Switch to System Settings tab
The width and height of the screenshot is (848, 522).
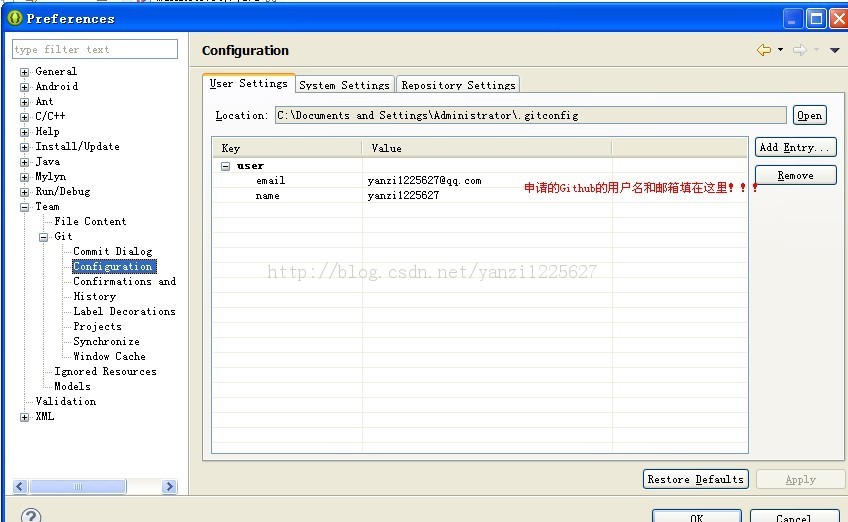click(344, 85)
